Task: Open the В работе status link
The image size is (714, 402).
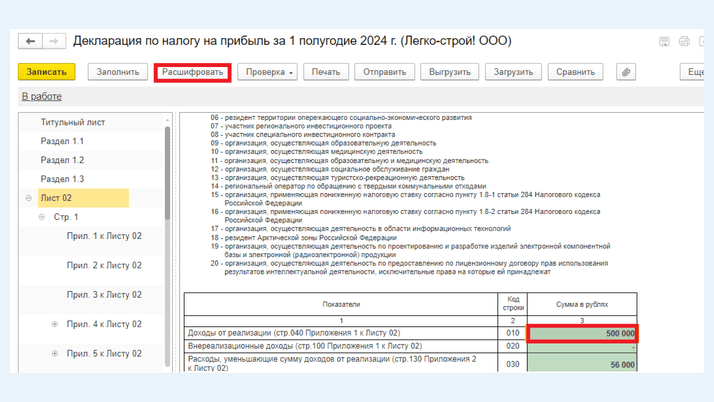Action: point(41,97)
